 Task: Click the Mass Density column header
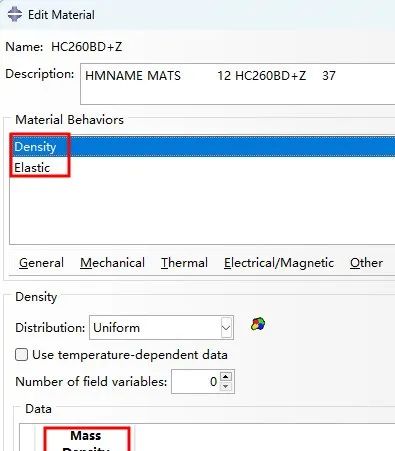coord(86,439)
